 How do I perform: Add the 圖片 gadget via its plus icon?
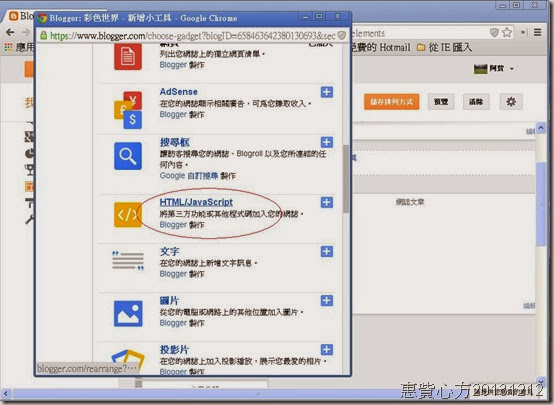[327, 301]
